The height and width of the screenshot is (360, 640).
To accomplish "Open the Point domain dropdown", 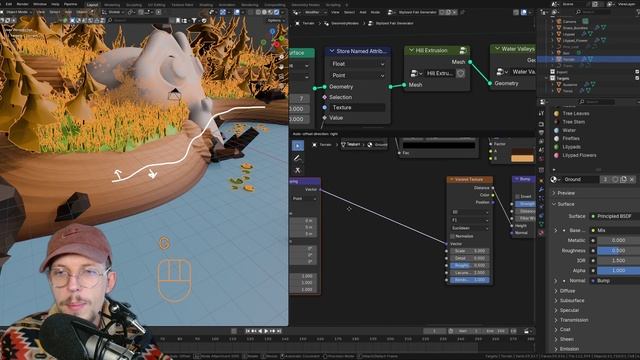I will click(x=358, y=76).
